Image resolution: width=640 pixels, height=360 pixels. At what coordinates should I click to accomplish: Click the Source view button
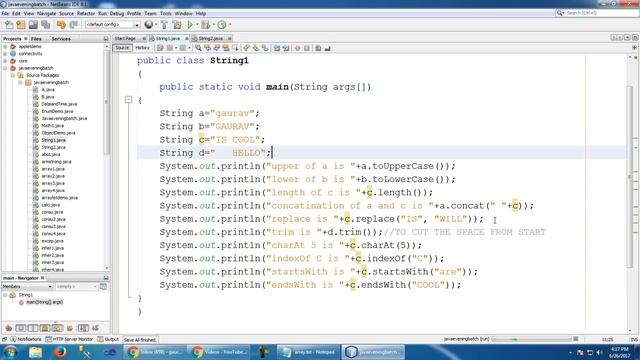coord(122,48)
